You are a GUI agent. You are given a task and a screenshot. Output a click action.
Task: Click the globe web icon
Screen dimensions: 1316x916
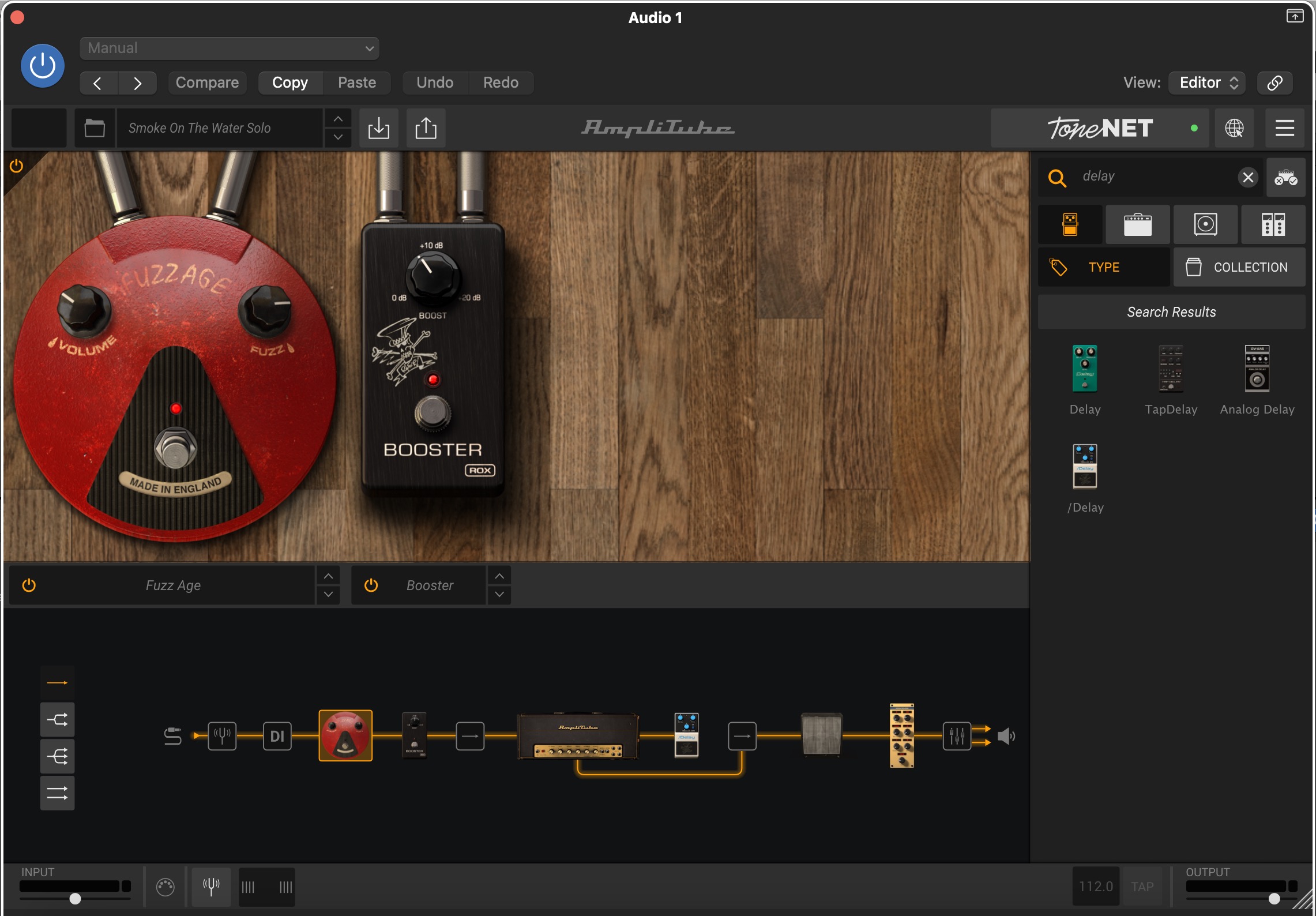[x=1234, y=128]
